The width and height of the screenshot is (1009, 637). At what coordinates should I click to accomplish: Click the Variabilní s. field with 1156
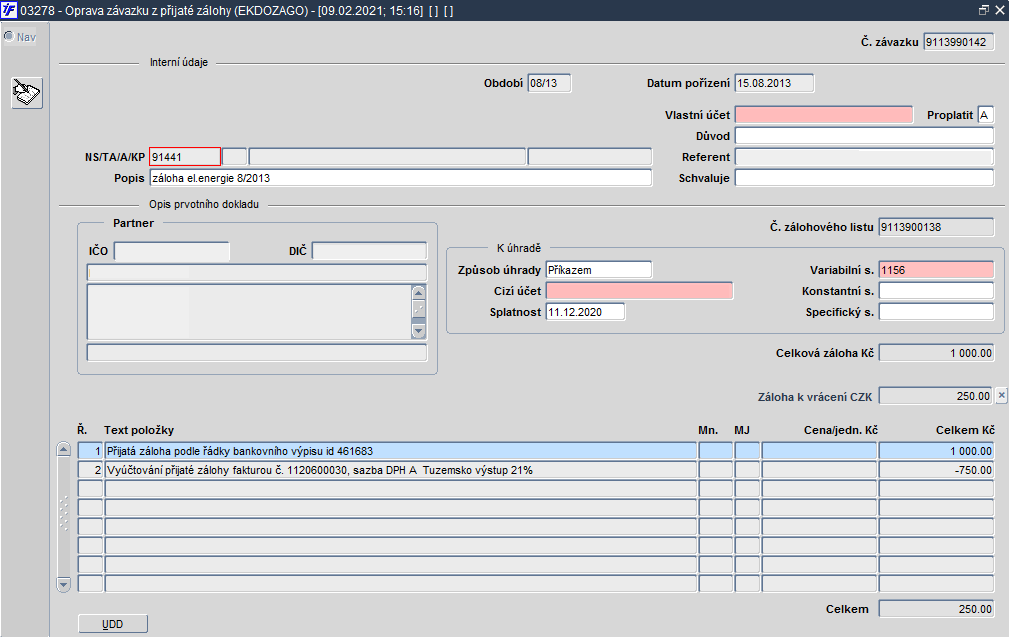tap(936, 270)
